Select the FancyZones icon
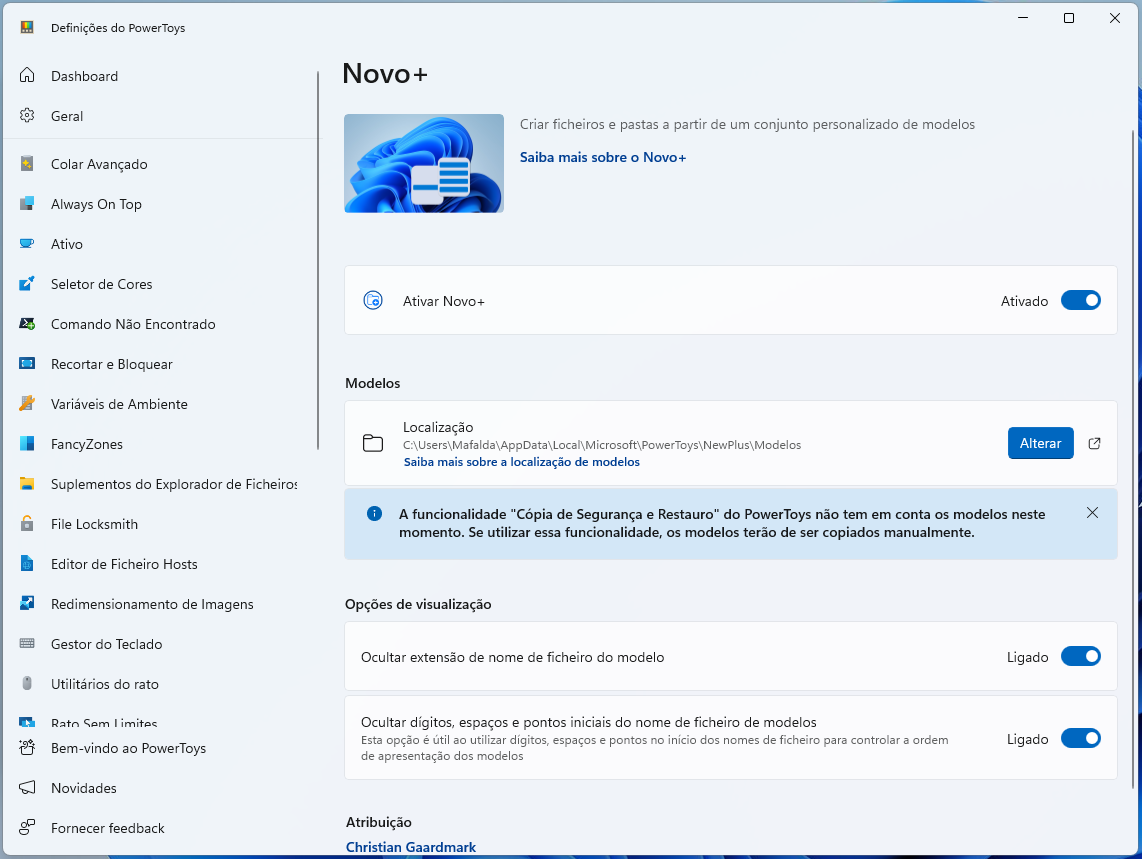The width and height of the screenshot is (1142, 859). [x=27, y=444]
